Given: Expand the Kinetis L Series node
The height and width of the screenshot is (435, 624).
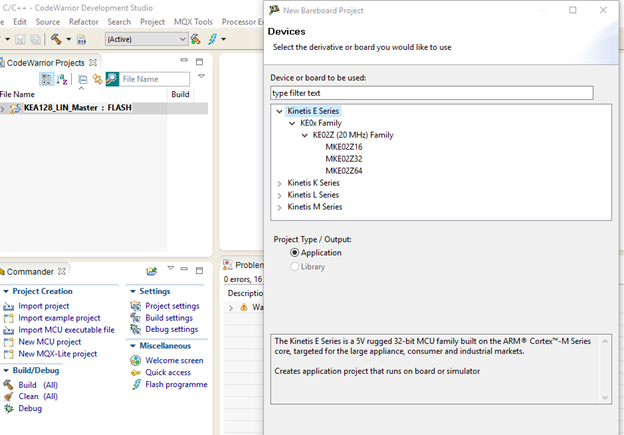Looking at the screenshot, I should pyautogui.click(x=279, y=195).
